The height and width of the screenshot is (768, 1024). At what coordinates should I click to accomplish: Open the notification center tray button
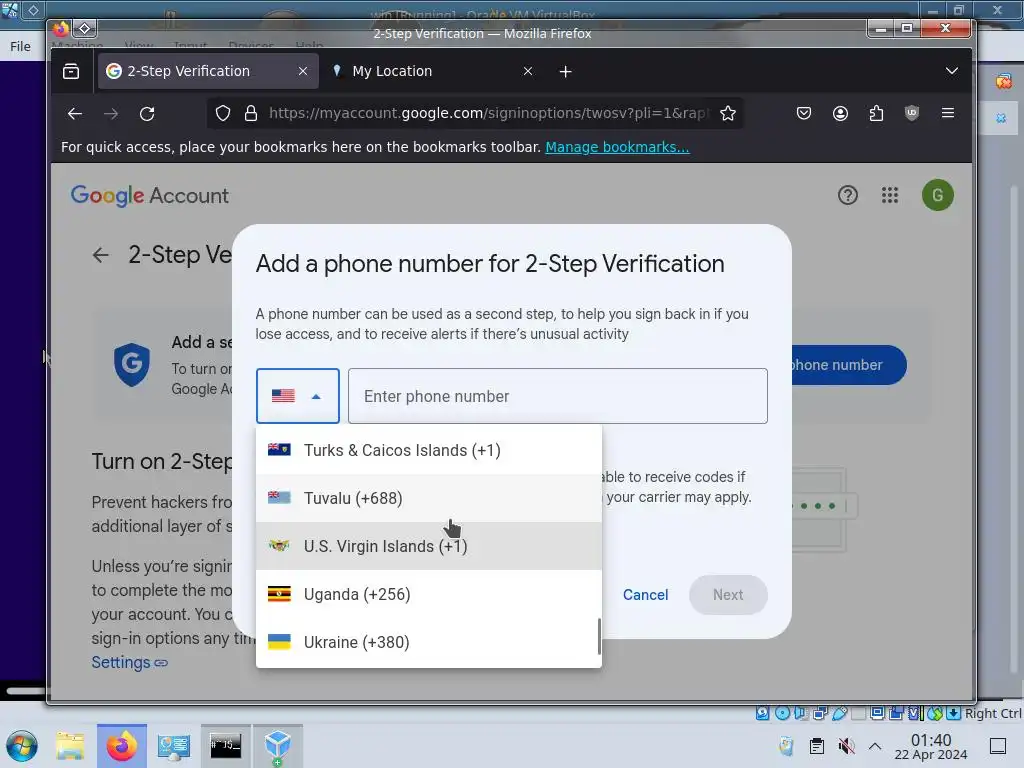998,746
